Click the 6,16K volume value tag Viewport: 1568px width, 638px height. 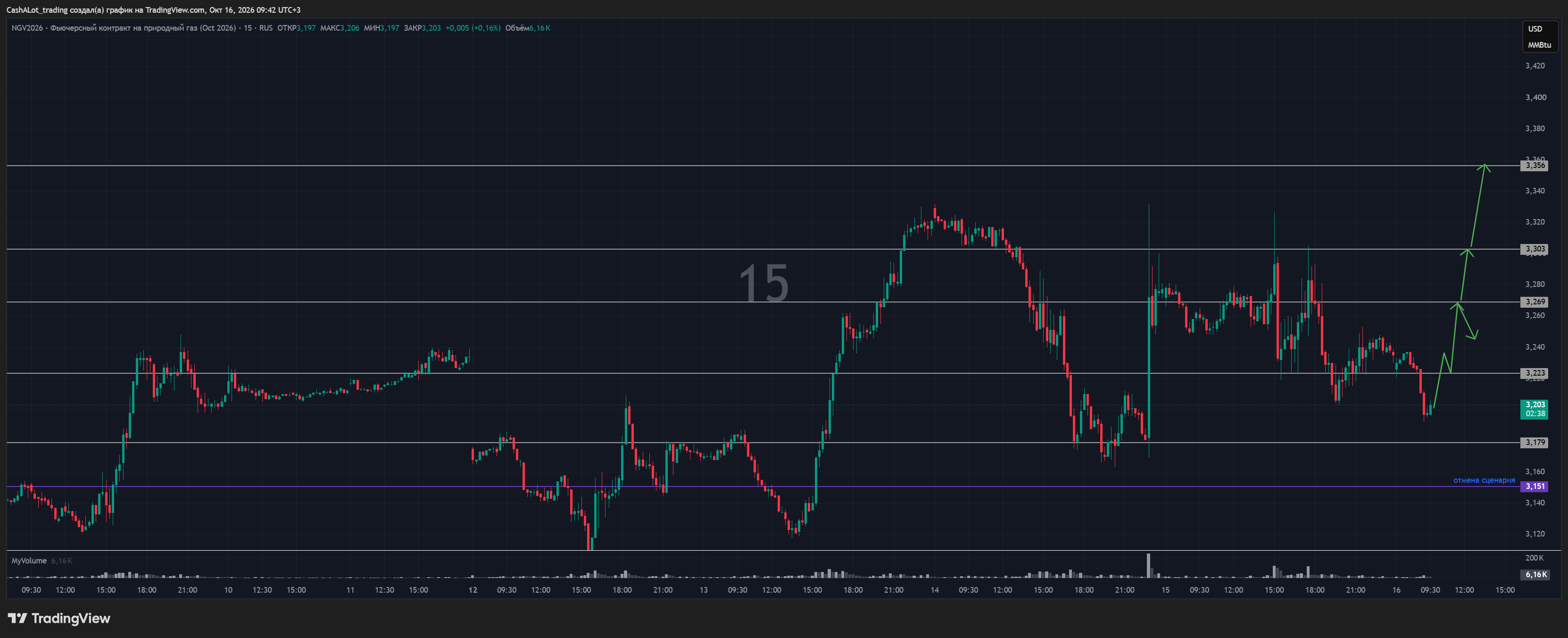click(x=1535, y=575)
